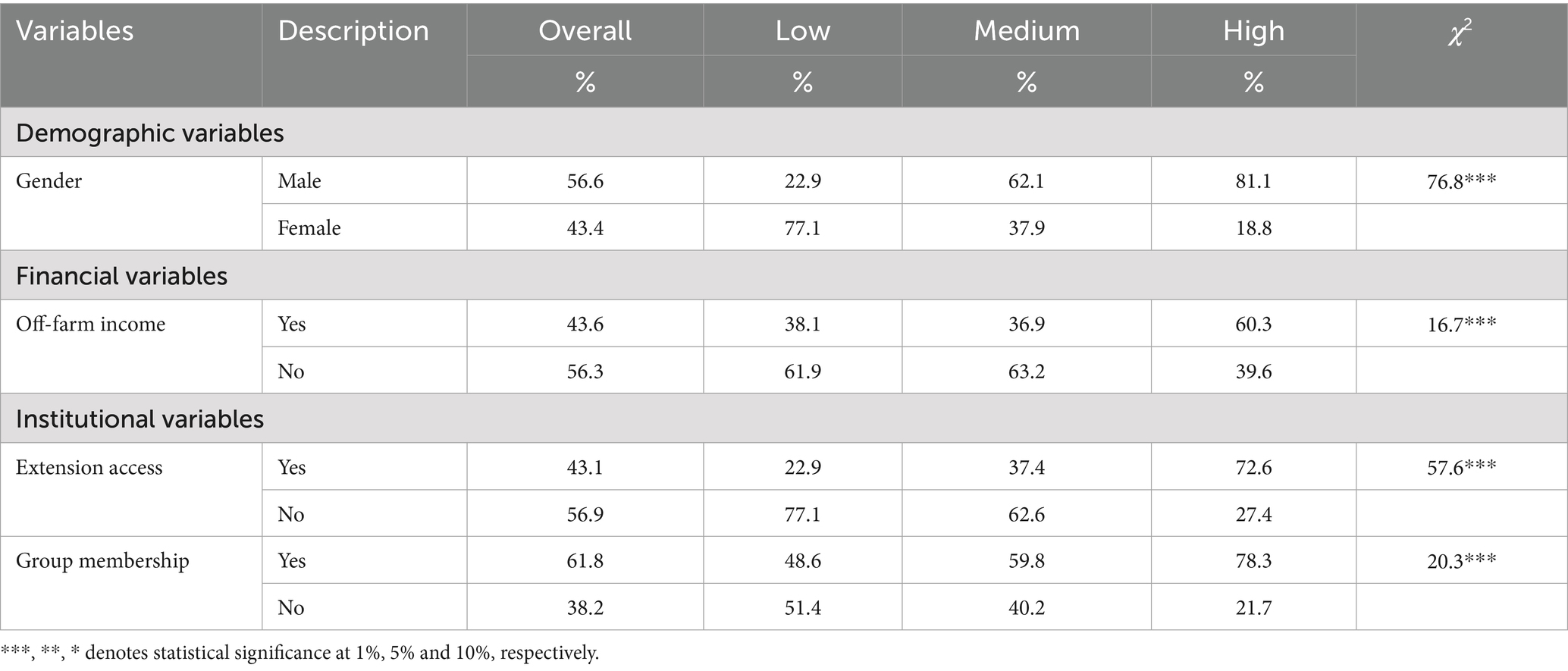Select the 76.8*** chi-square value
1568x671 pixels.
1461,181
